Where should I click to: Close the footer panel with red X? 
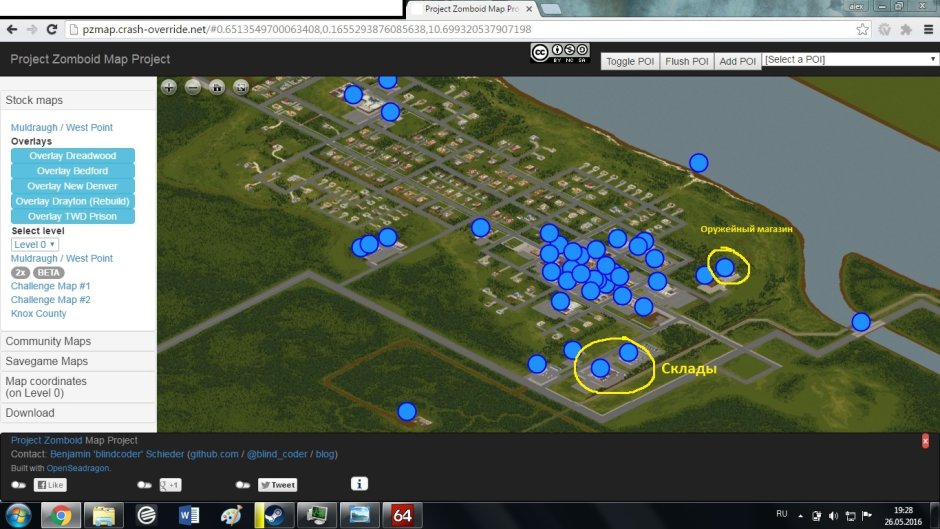coord(925,441)
